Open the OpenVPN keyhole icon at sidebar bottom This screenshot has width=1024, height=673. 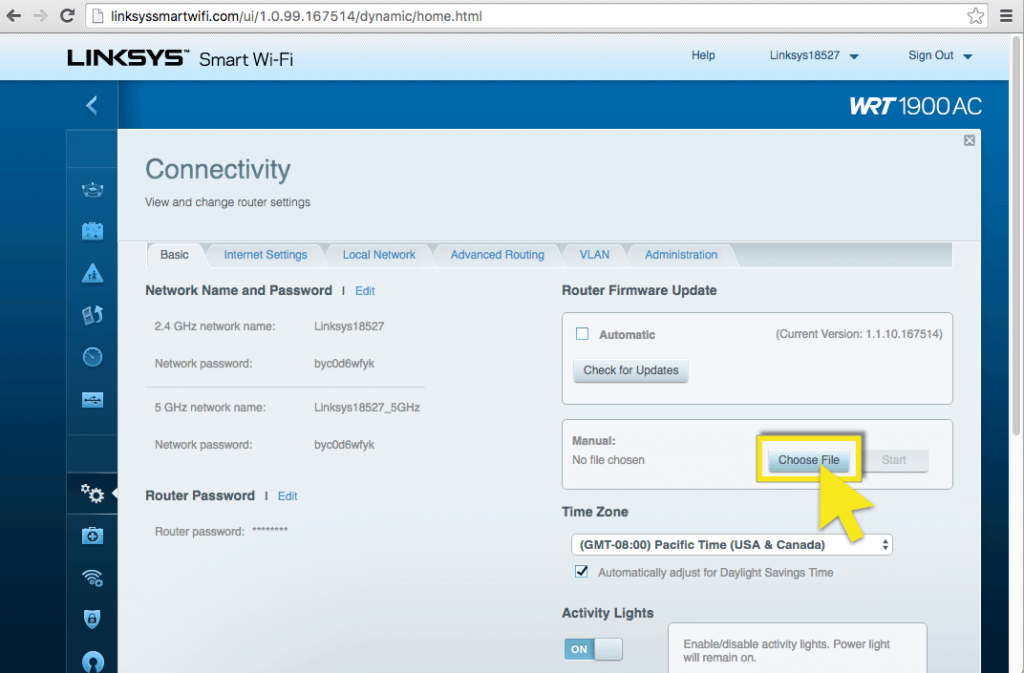coord(92,661)
